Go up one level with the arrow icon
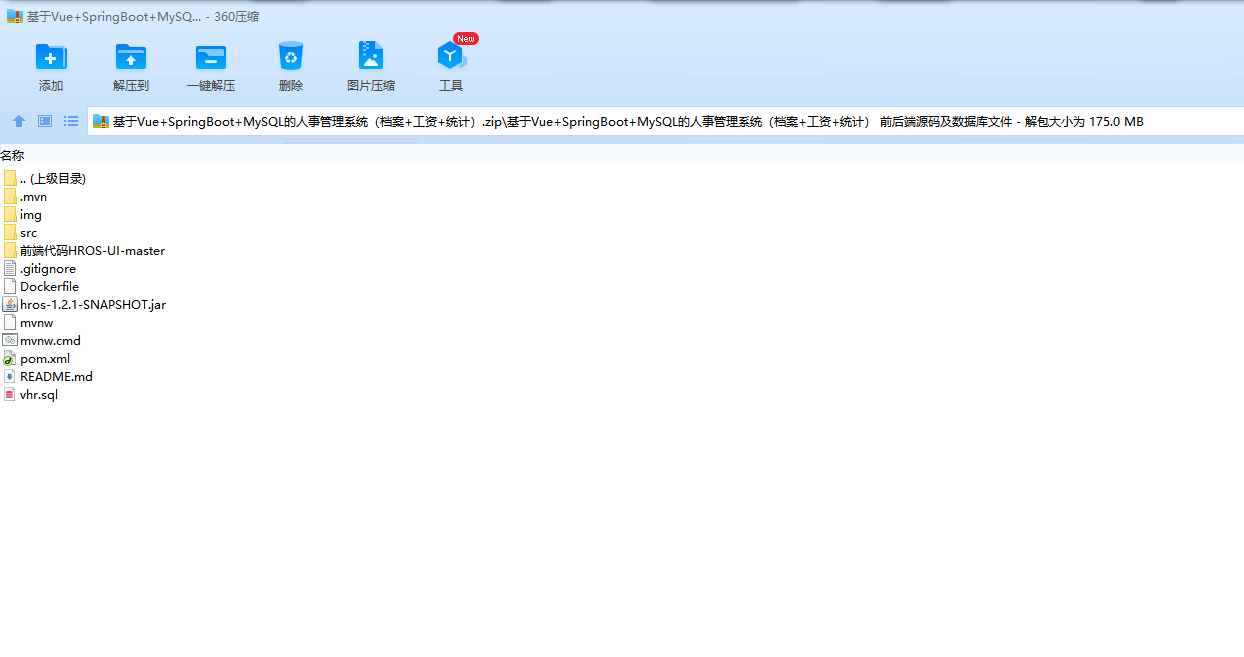Image resolution: width=1244 pixels, height=657 pixels. [x=19, y=121]
